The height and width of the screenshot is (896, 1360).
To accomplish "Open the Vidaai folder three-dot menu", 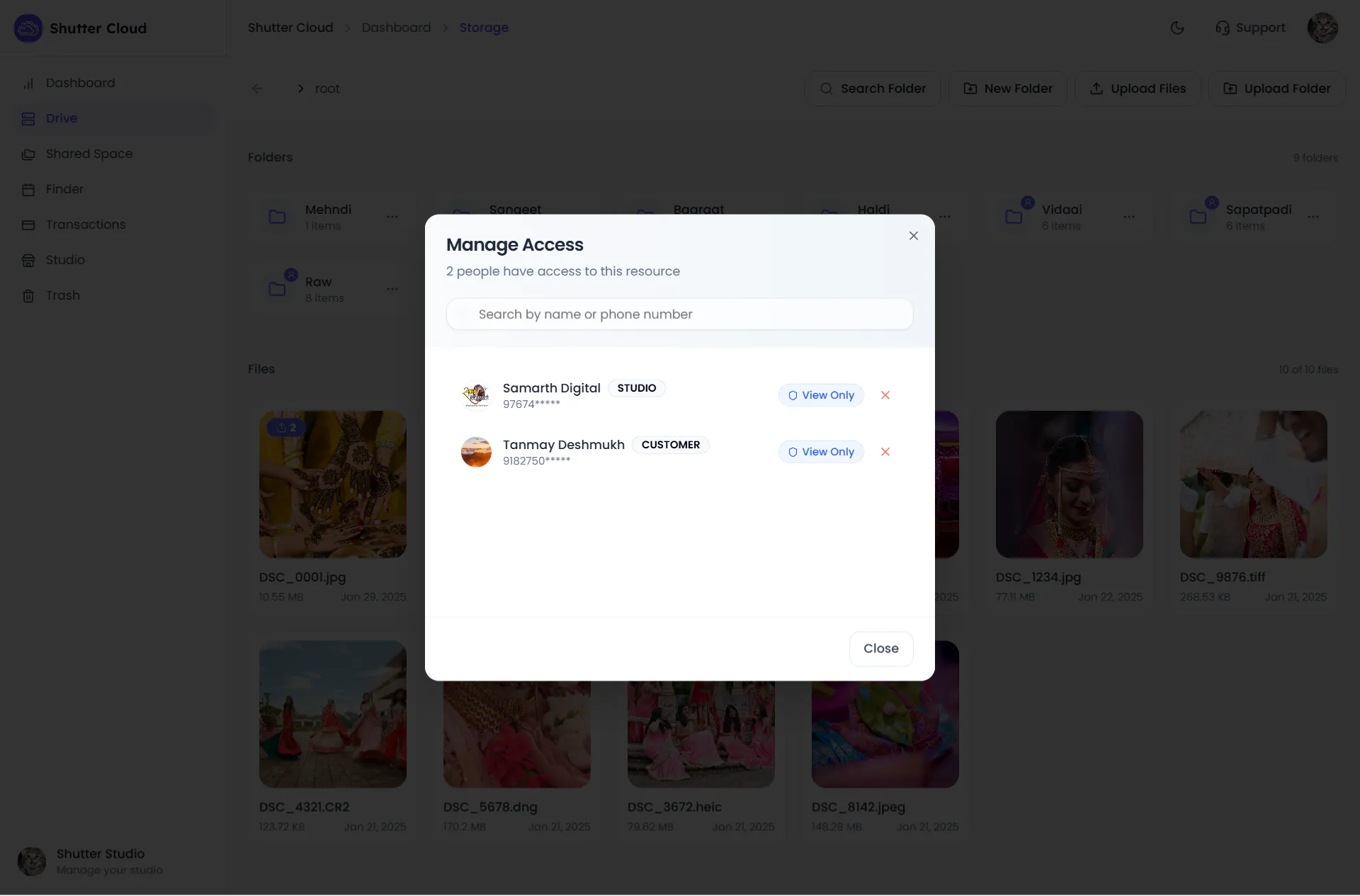I will (1129, 217).
